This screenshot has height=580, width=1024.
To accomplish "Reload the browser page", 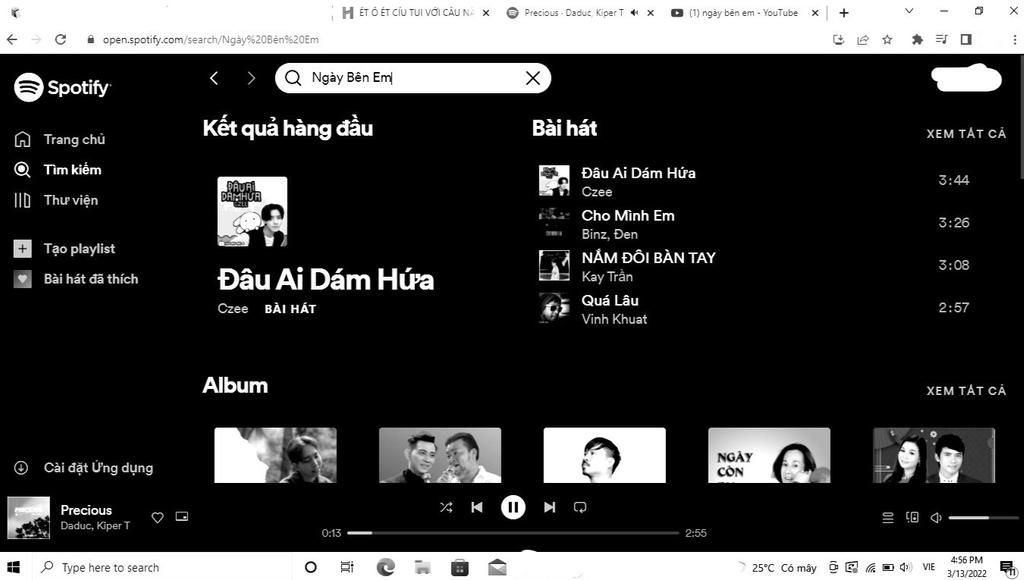I will click(60, 39).
